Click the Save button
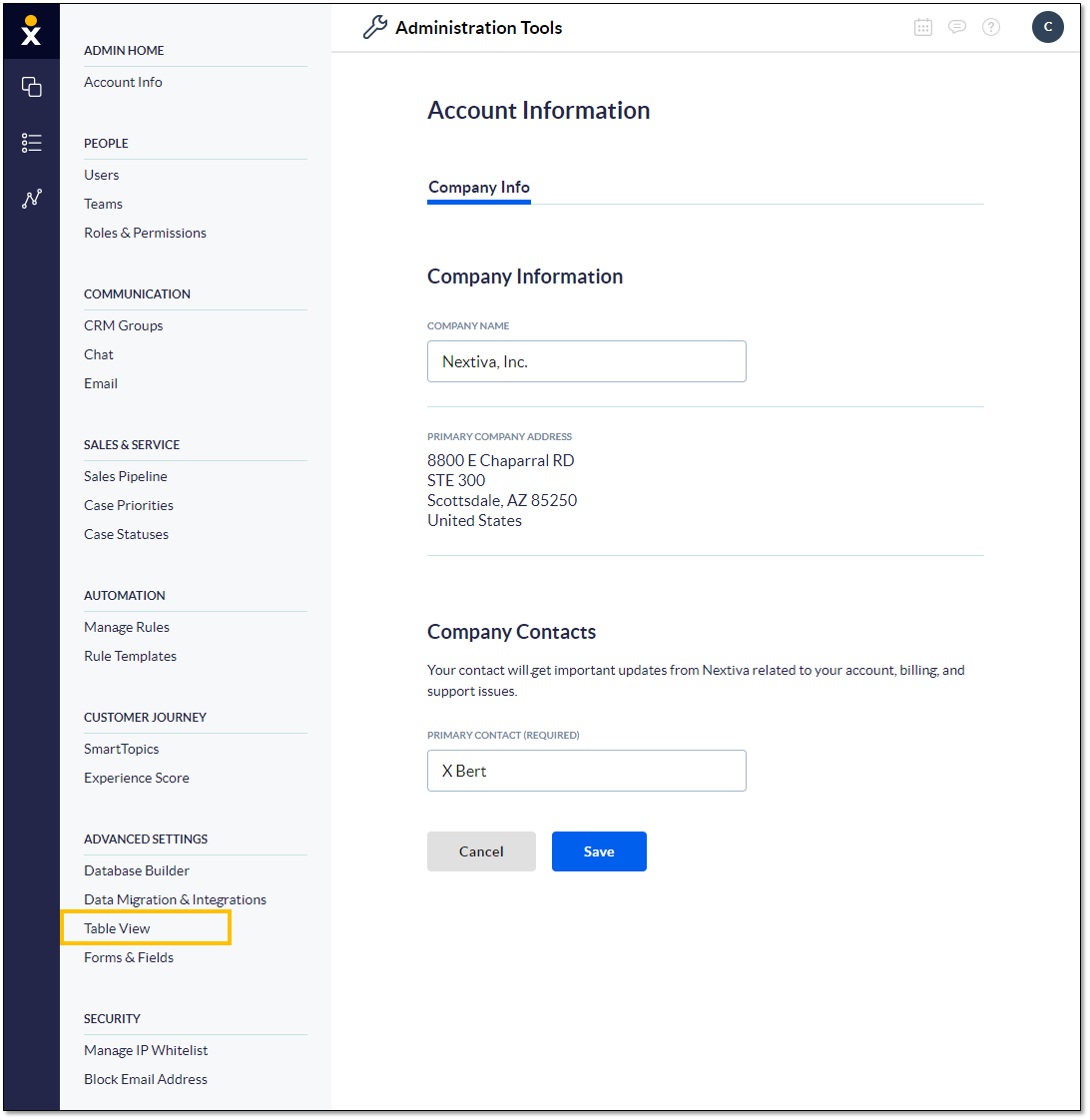The height and width of the screenshot is (1120, 1090). [599, 851]
